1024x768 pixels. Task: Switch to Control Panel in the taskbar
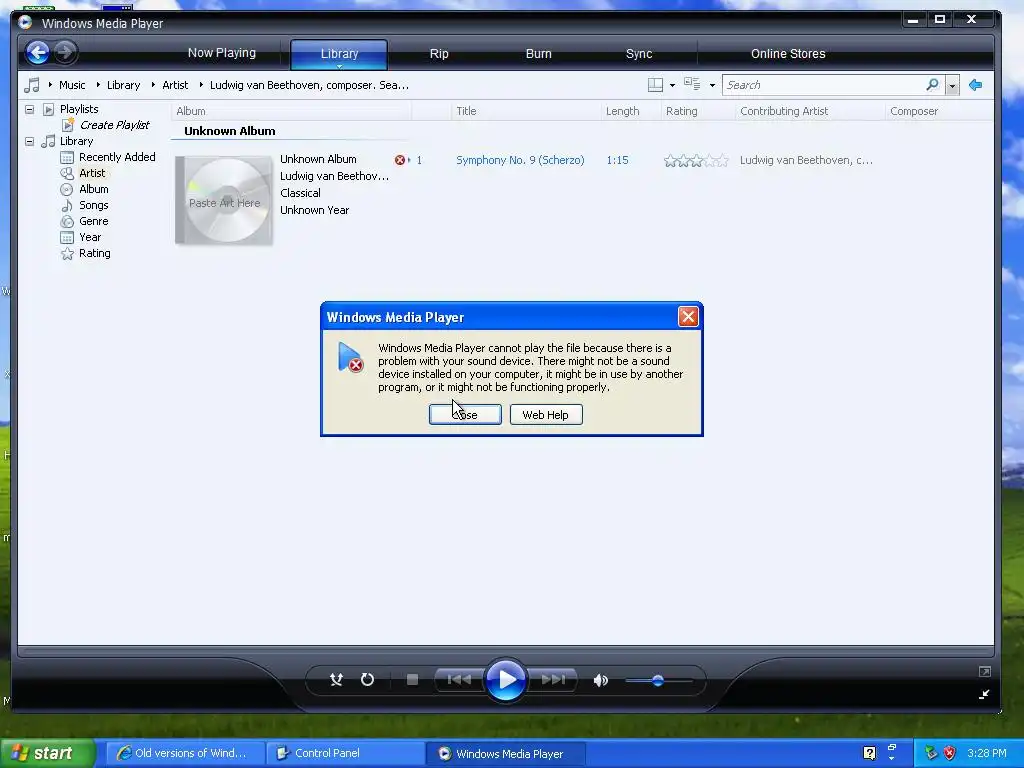(x=345, y=754)
